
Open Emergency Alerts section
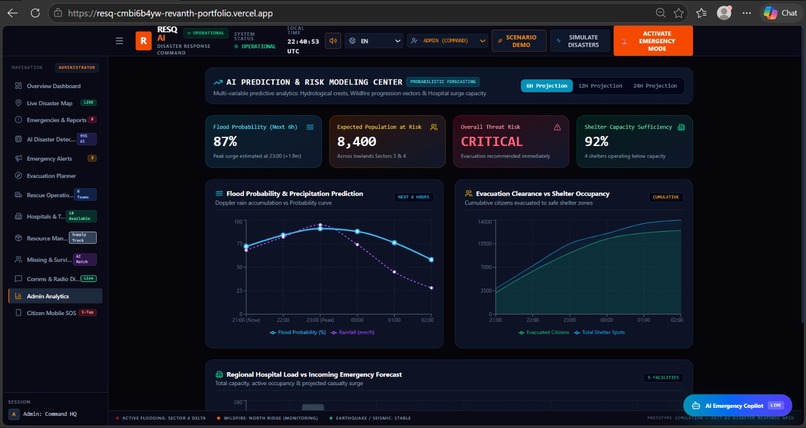[x=54, y=158]
